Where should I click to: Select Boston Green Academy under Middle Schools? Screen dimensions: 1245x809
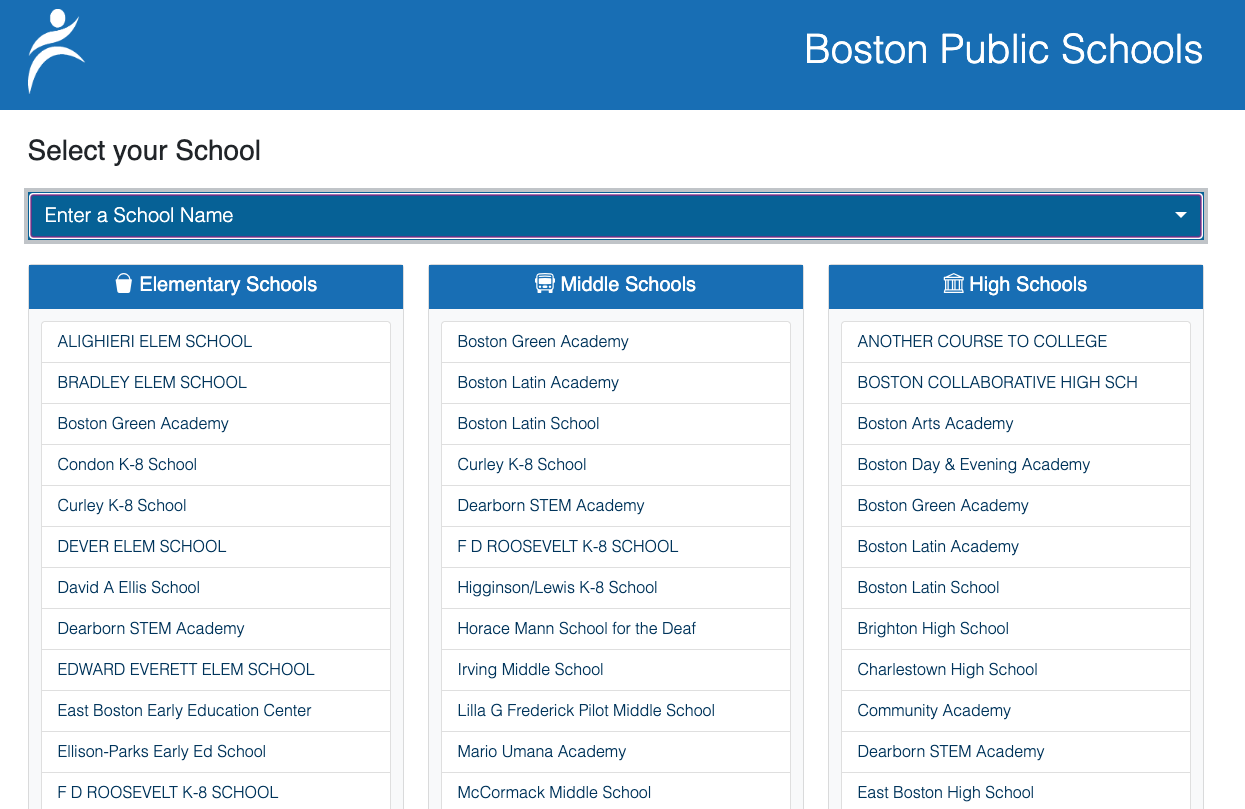[616, 342]
